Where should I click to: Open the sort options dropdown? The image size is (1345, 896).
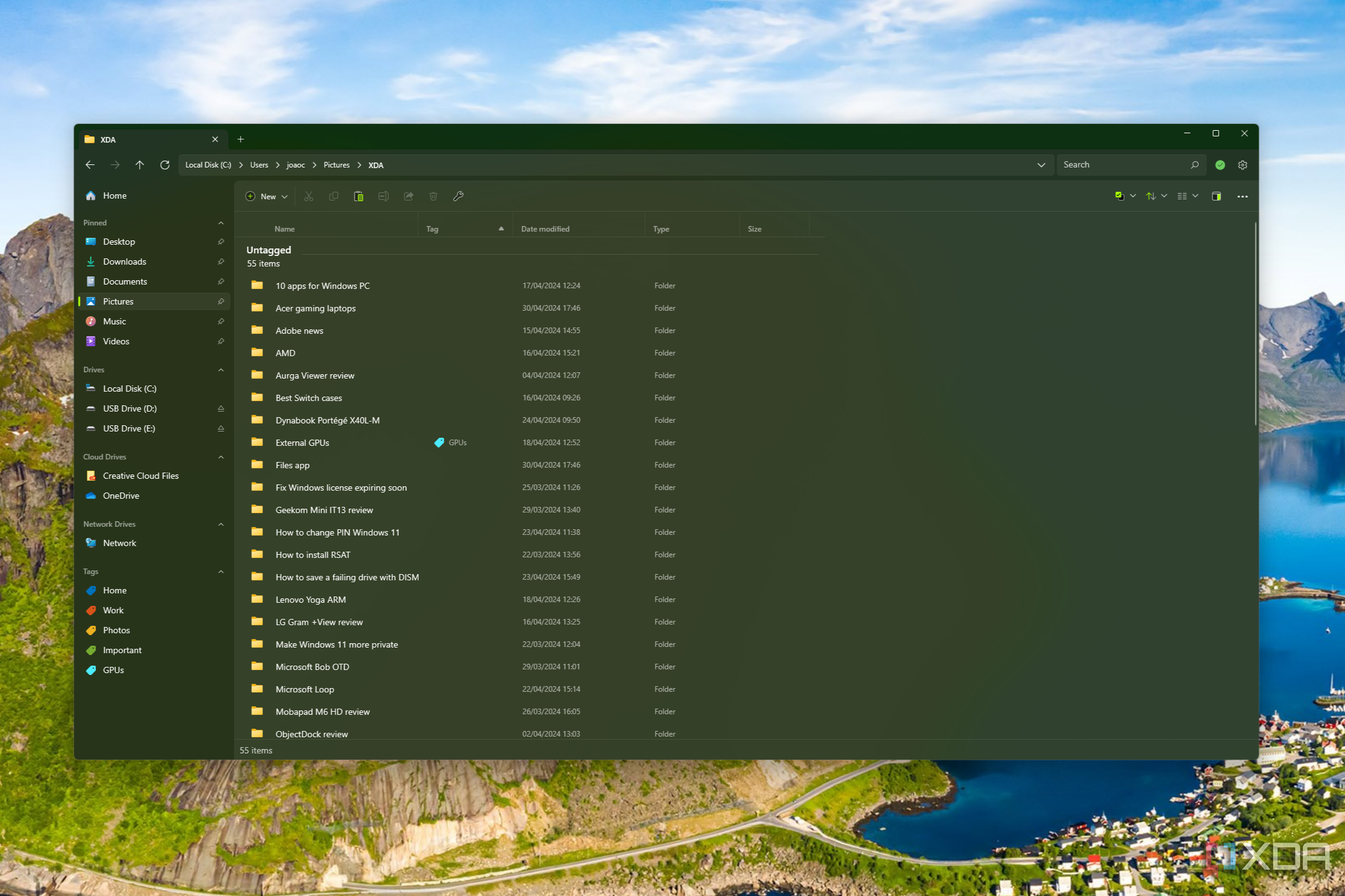1156,196
